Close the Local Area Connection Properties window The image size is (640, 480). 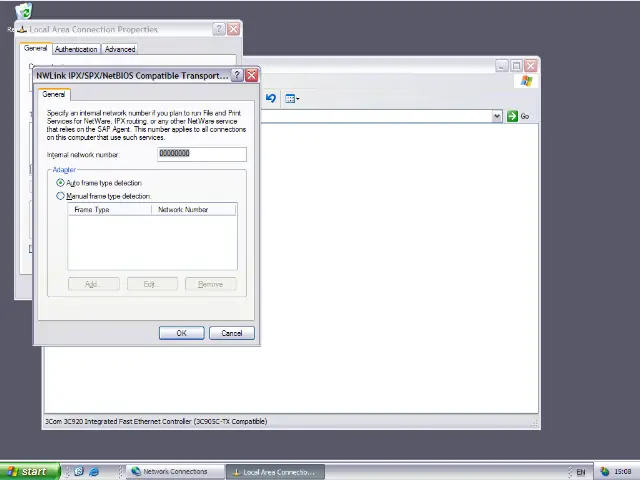[x=233, y=29]
